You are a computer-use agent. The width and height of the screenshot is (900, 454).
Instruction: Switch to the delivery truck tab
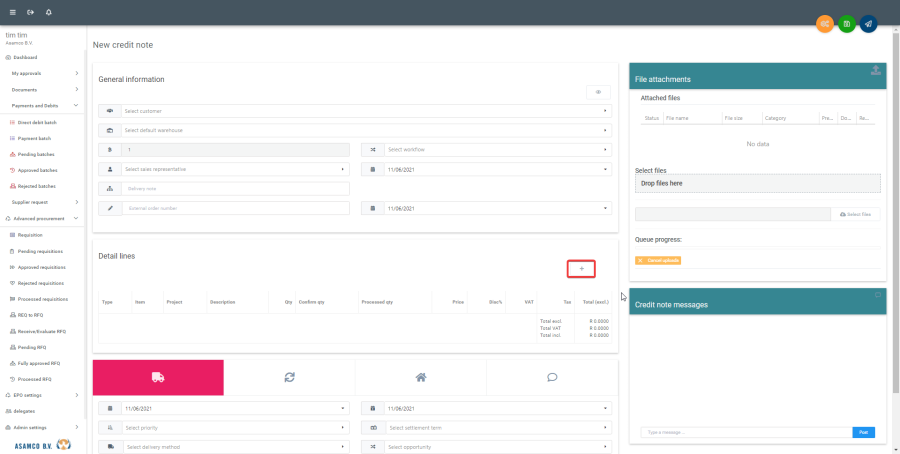pyautogui.click(x=158, y=377)
